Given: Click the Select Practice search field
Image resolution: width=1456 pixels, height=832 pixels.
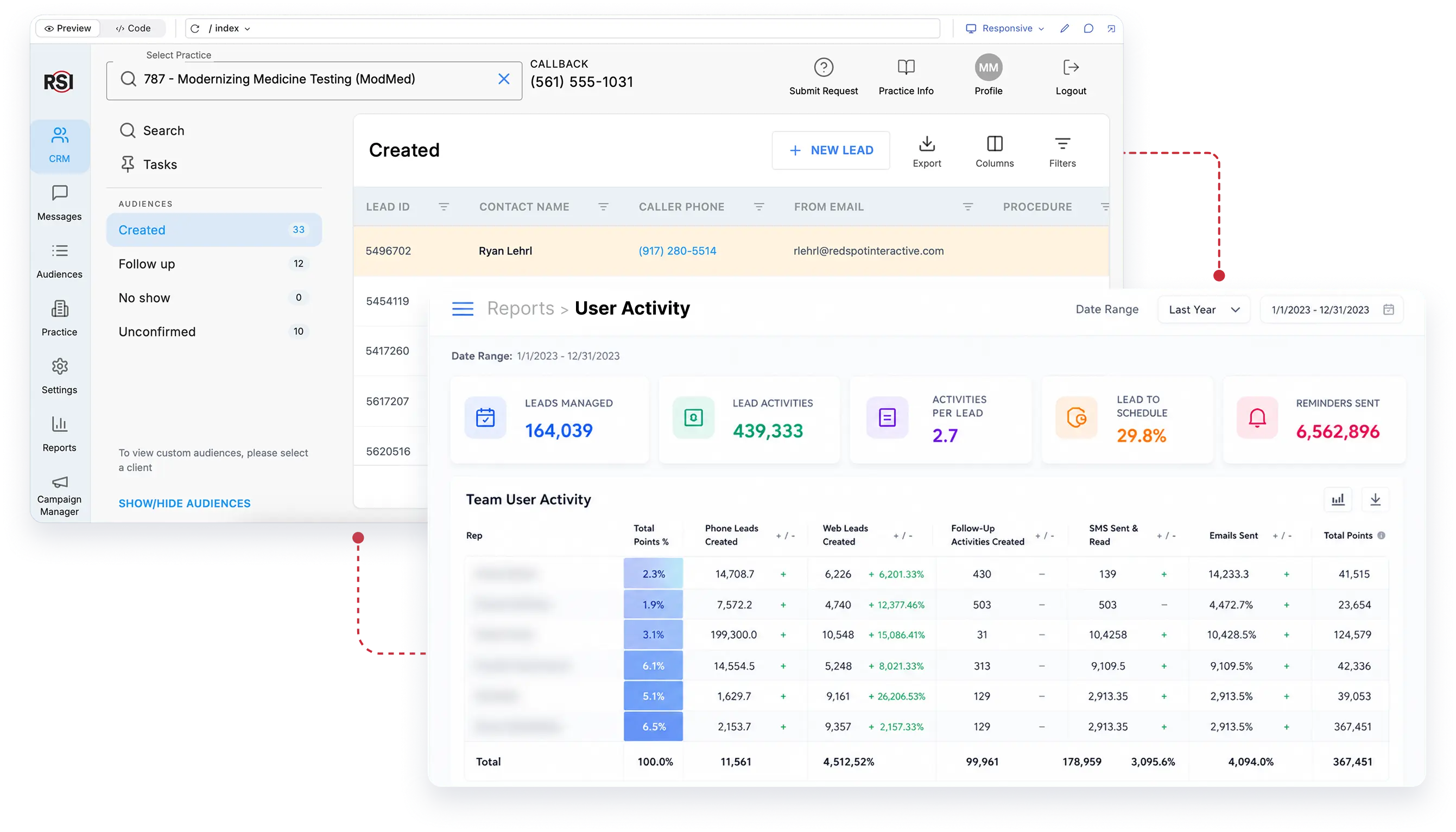Looking at the screenshot, I should pyautogui.click(x=314, y=80).
